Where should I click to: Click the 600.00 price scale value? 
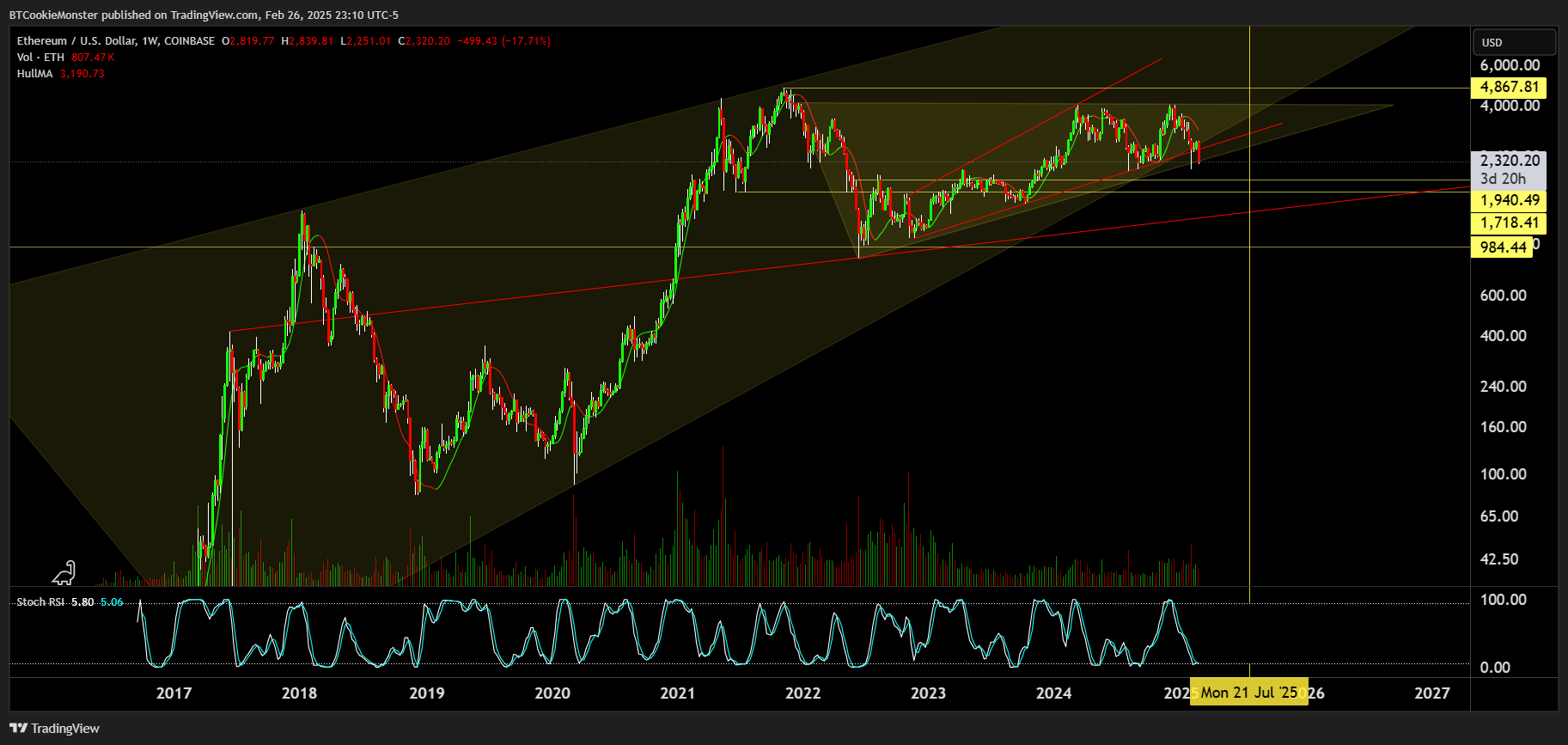1504,295
